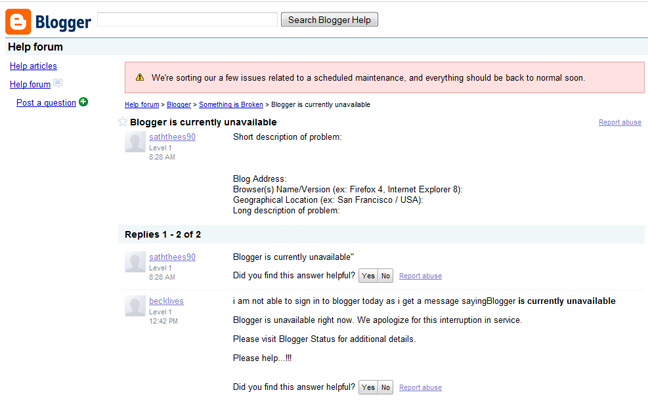Click the green plus icon beside Post a question
This screenshot has width=648, height=405.
click(83, 102)
